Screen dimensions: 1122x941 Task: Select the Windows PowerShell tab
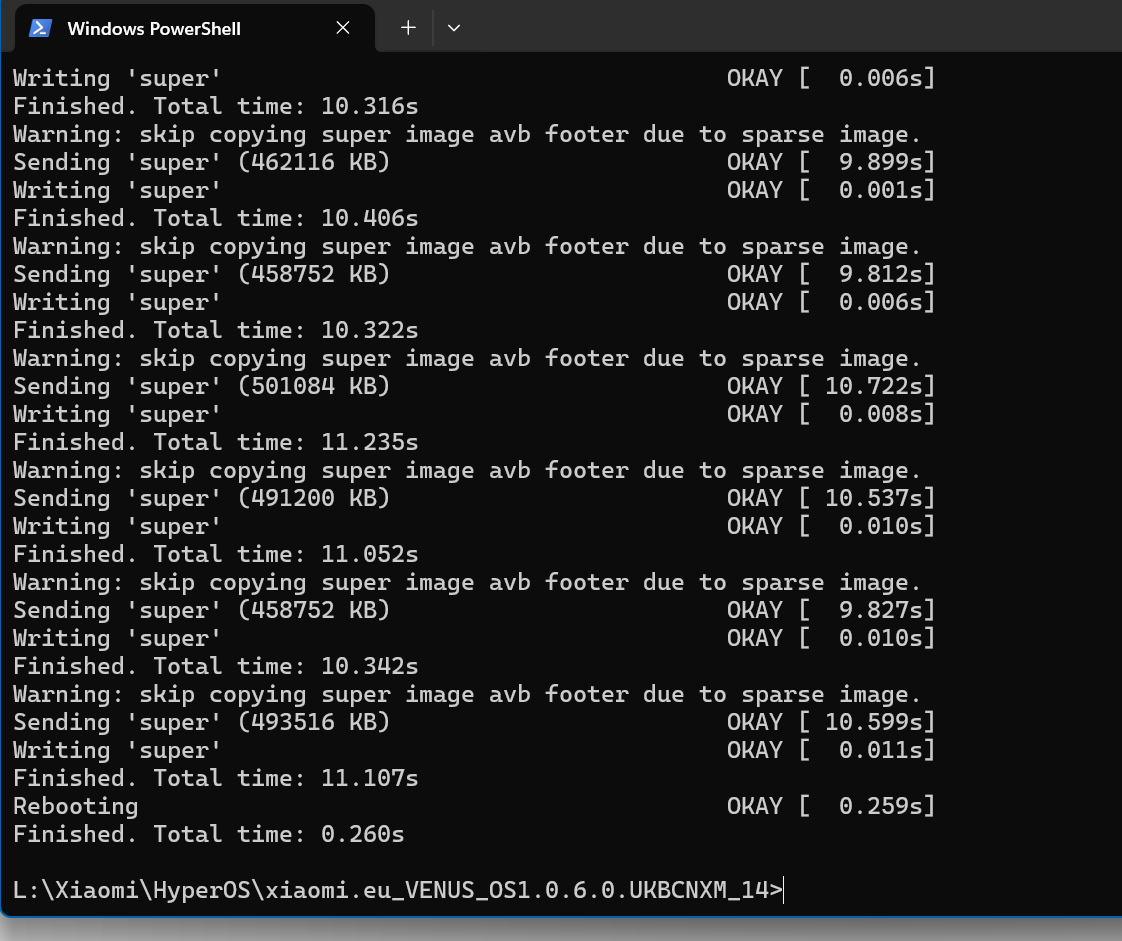pyautogui.click(x=195, y=28)
